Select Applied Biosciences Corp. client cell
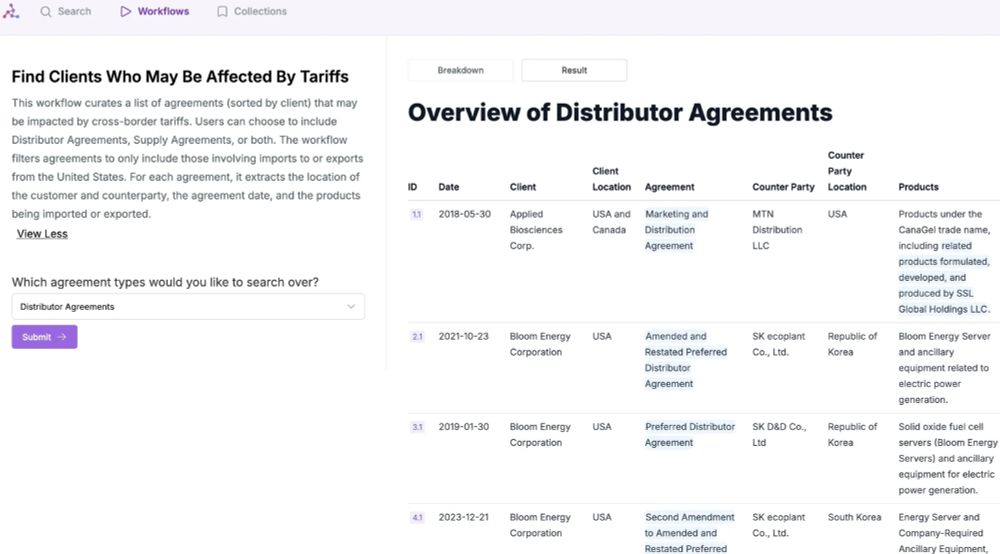This screenshot has width=1000, height=554. tap(536, 230)
